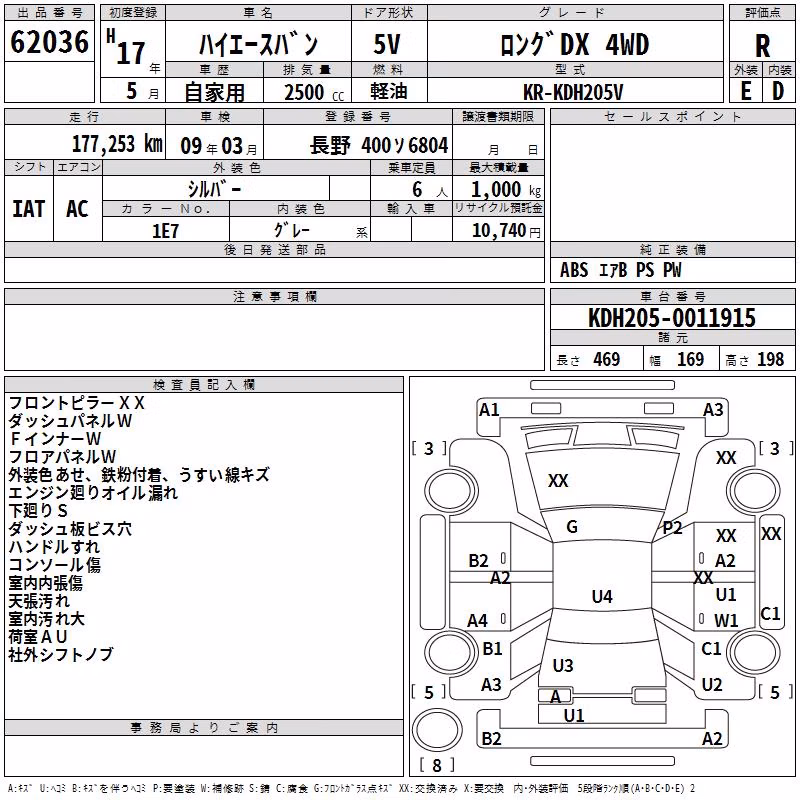Image resolution: width=800 pixels, height=800 pixels.
Task: Select the note 天張汚れ
Action: pyautogui.click(x=39, y=601)
